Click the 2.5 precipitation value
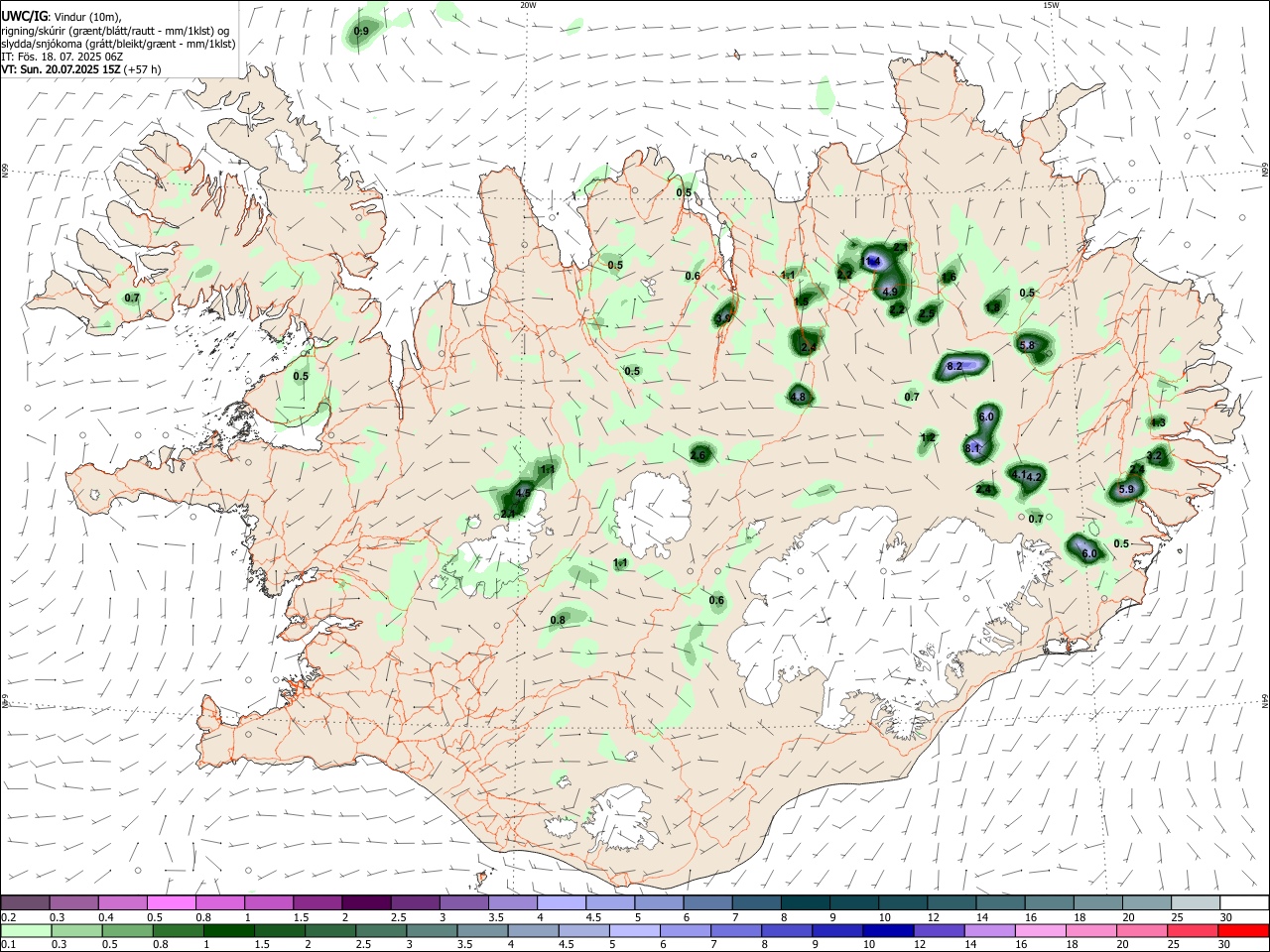Image resolution: width=1270 pixels, height=952 pixels. tap(928, 313)
